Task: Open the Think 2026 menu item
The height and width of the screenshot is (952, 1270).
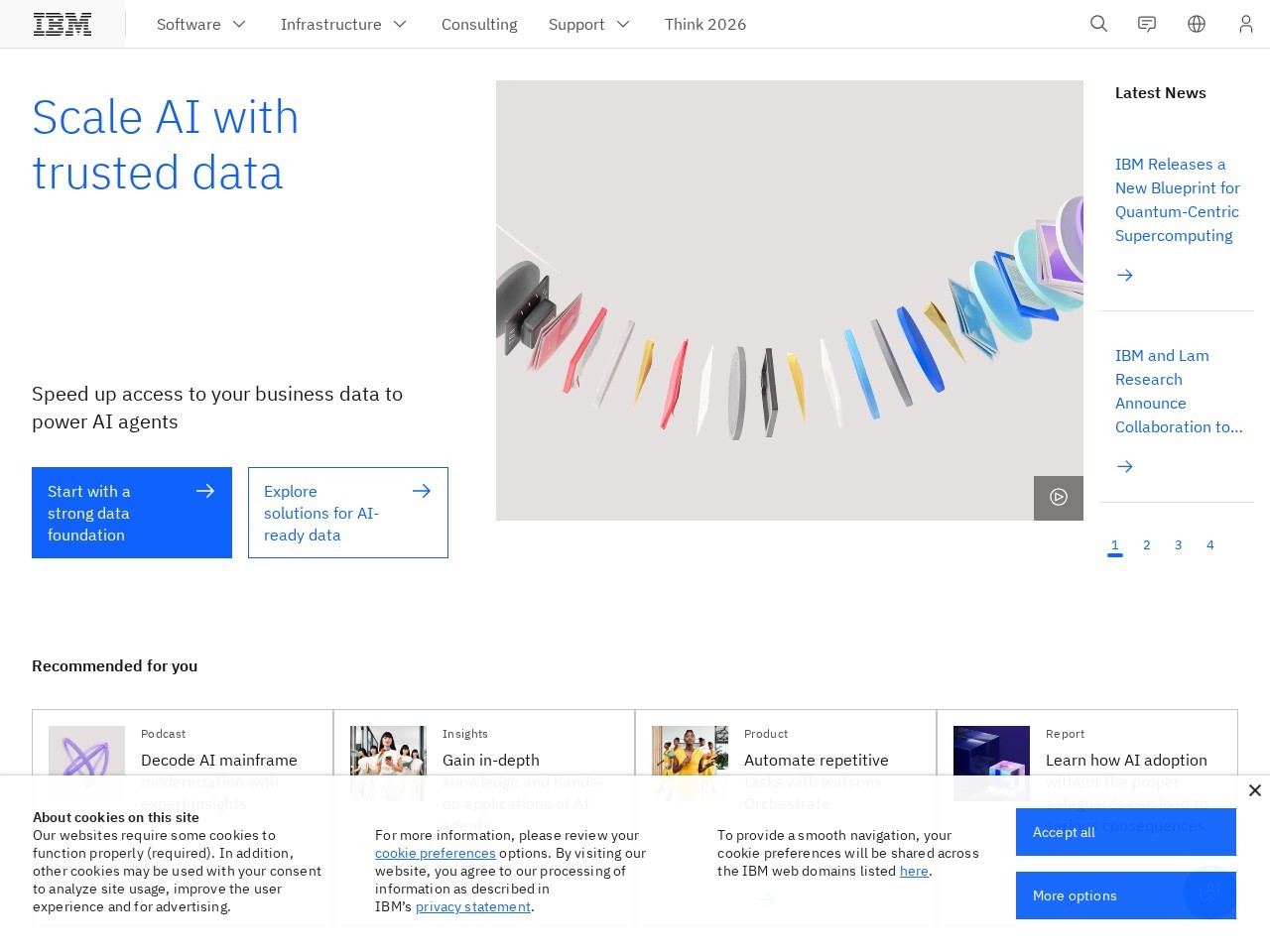Action: [x=705, y=24]
